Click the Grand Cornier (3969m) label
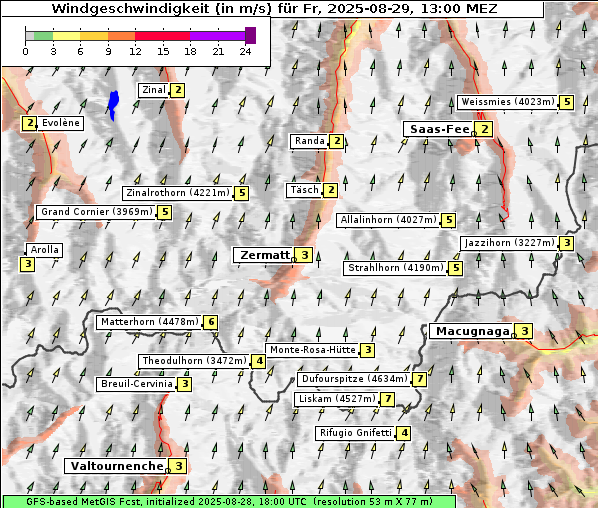Screen dimensions: 598x508 (96, 212)
